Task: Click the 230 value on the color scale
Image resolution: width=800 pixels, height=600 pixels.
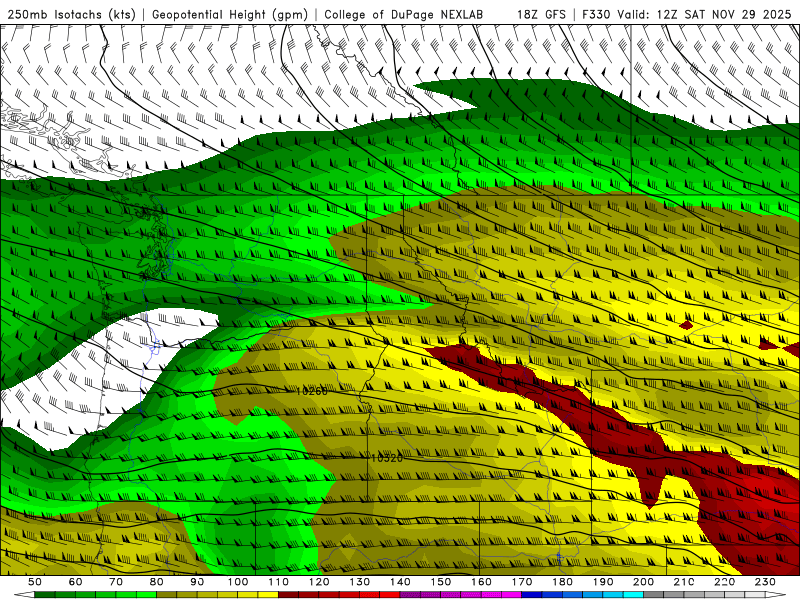Action: pyautogui.click(x=766, y=582)
